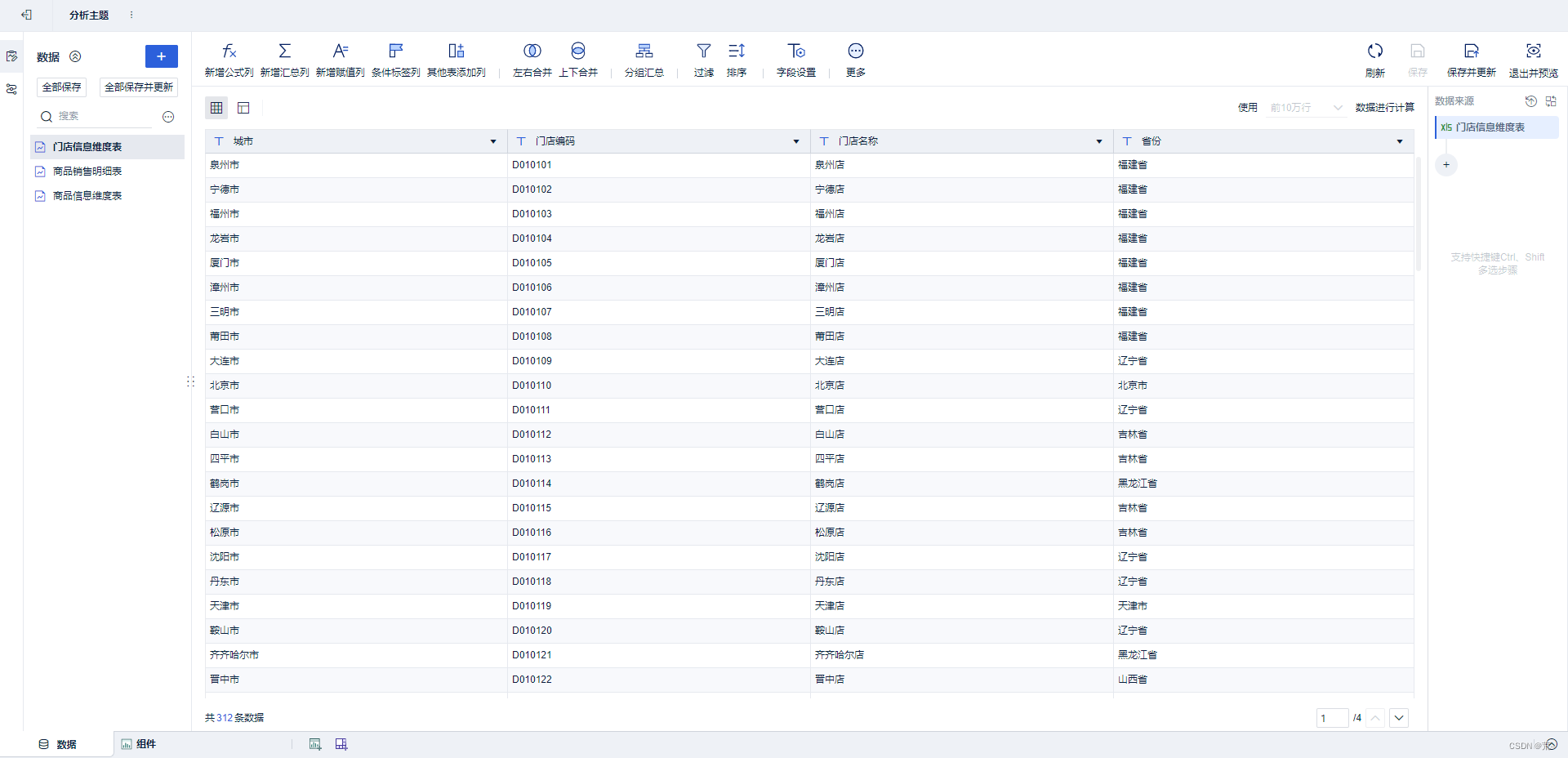Click 退出并预览 exit and preview
The height and width of the screenshot is (758, 1568).
click(x=1534, y=60)
